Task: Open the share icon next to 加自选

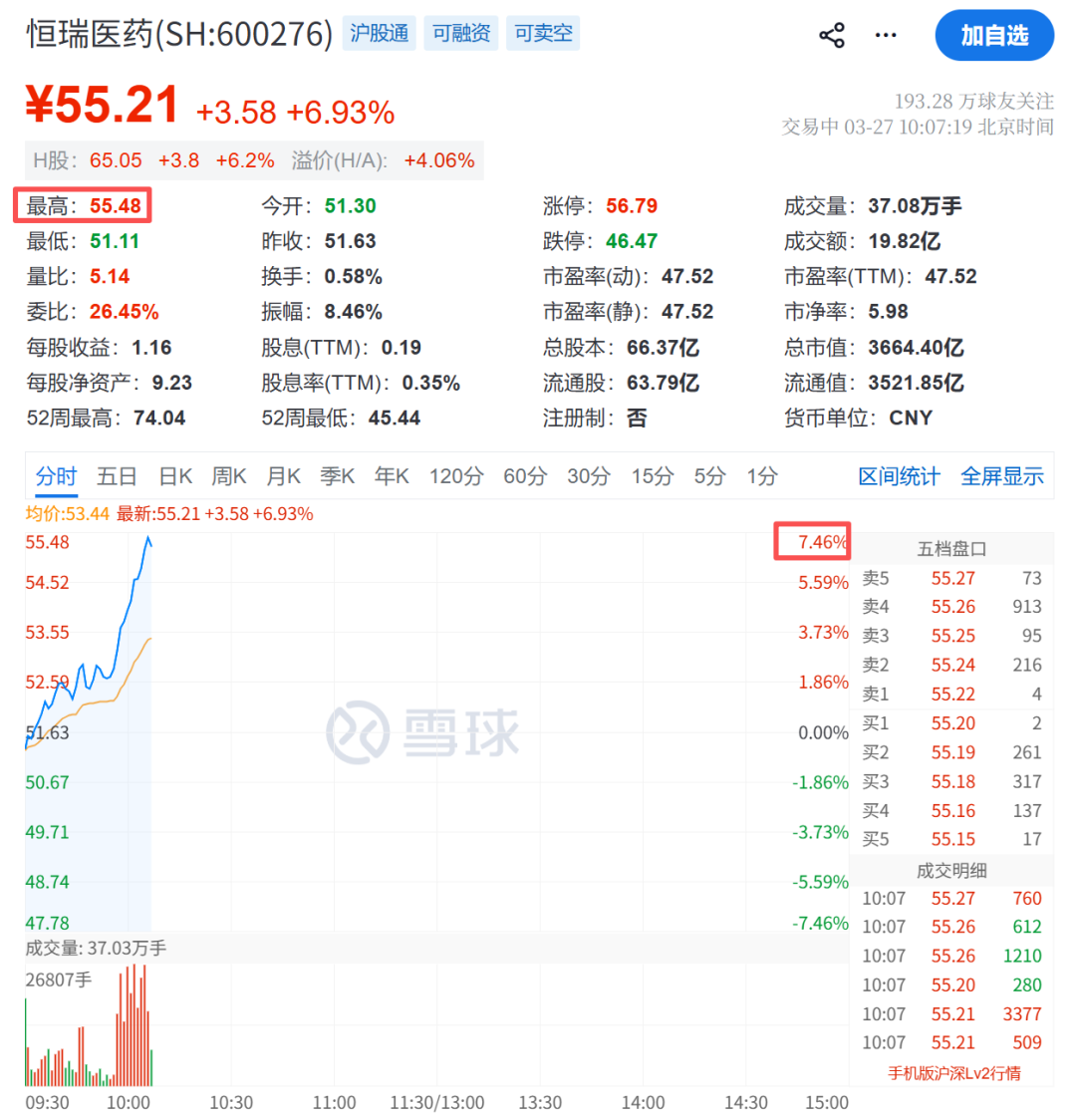Action: pyautogui.click(x=833, y=34)
